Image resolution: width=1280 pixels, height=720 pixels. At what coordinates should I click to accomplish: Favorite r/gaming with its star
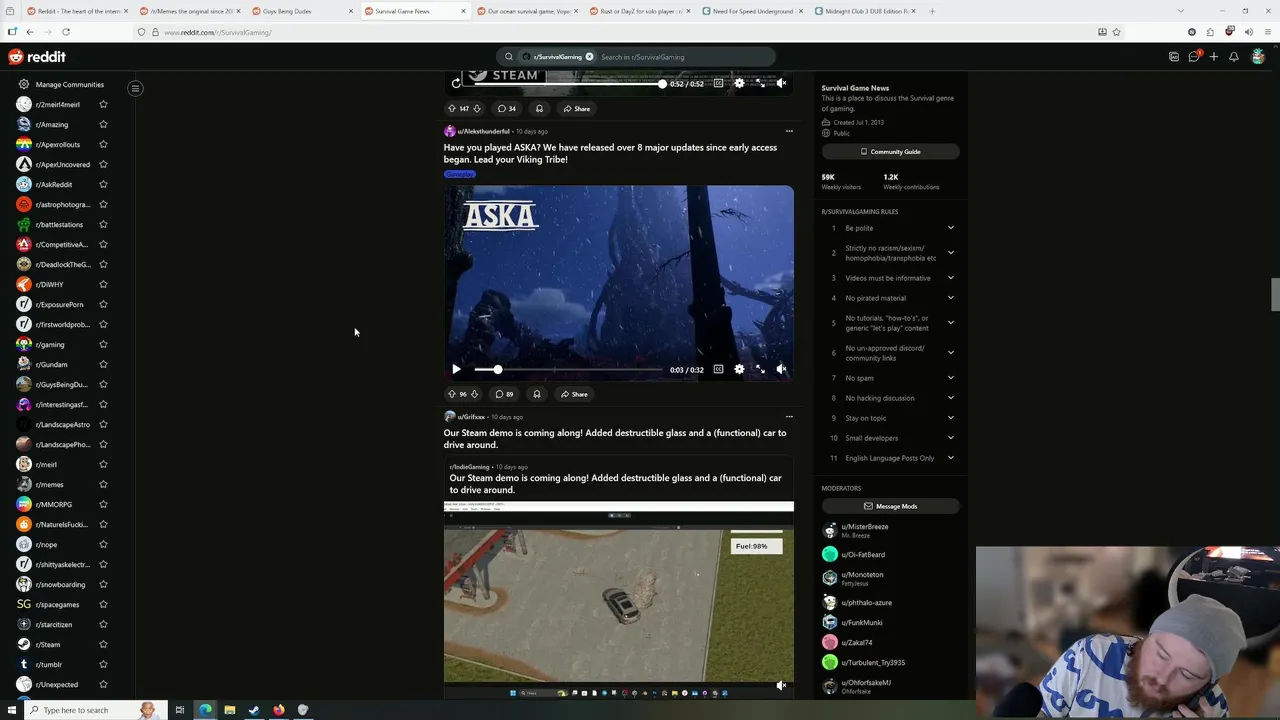point(103,344)
